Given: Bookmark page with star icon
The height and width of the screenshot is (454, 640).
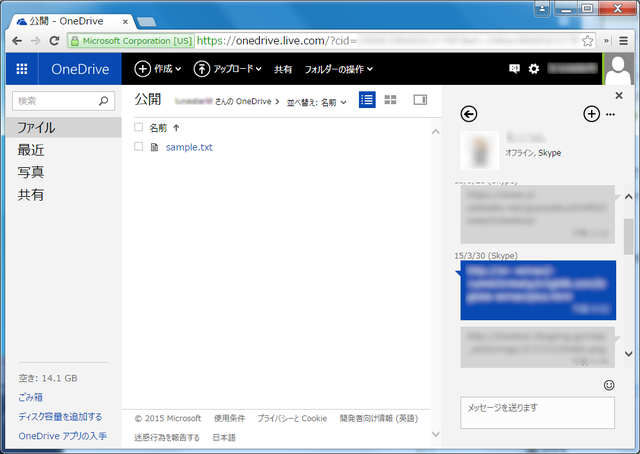Looking at the screenshot, I should pyautogui.click(x=587, y=41).
